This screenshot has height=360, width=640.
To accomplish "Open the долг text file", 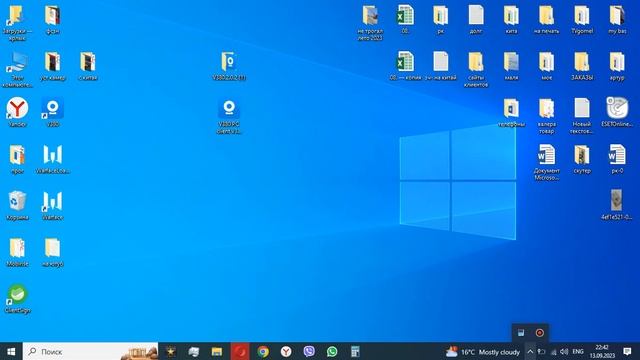I will pos(476,16).
